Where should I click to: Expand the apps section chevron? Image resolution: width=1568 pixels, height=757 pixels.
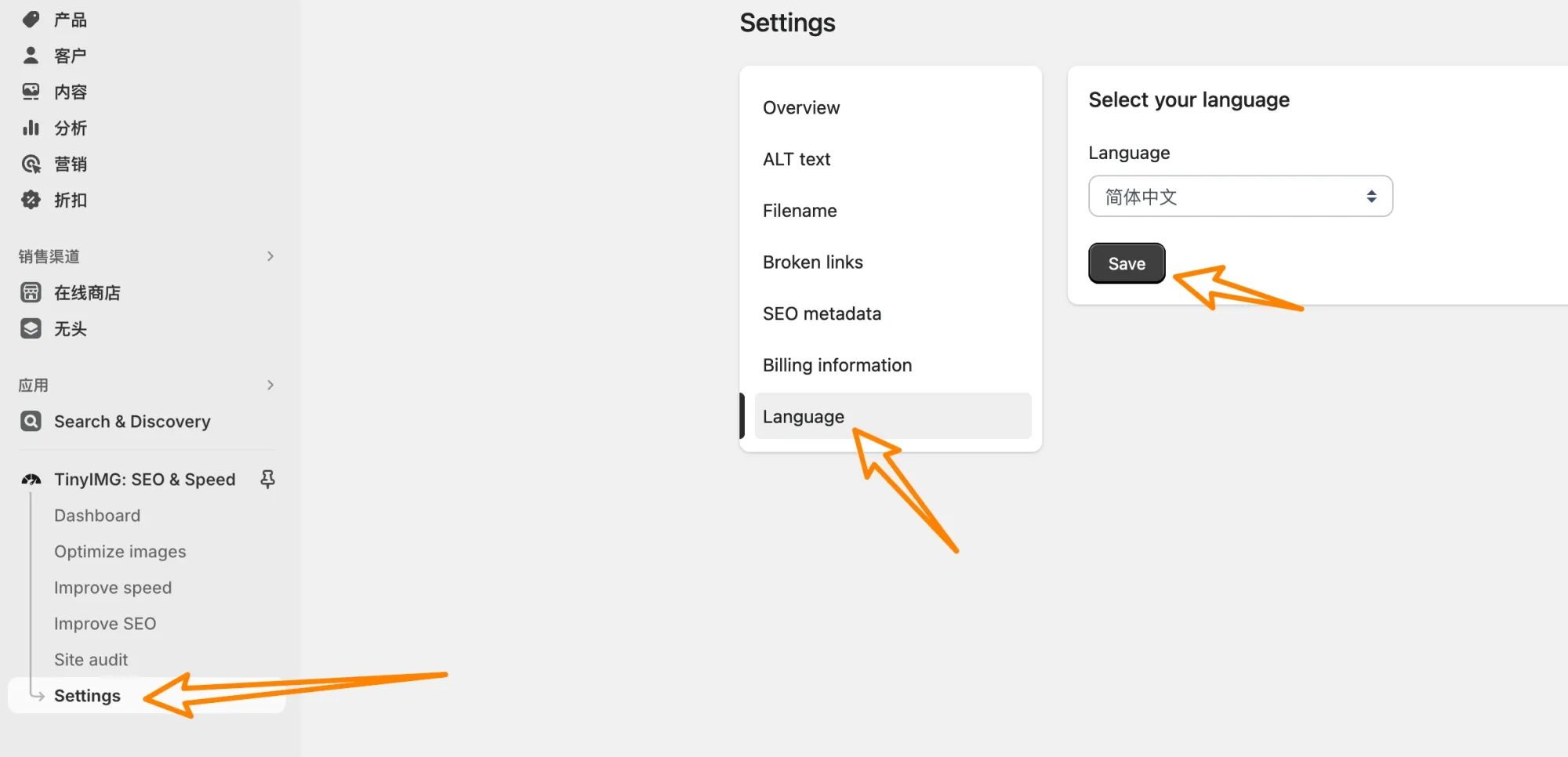click(x=270, y=385)
